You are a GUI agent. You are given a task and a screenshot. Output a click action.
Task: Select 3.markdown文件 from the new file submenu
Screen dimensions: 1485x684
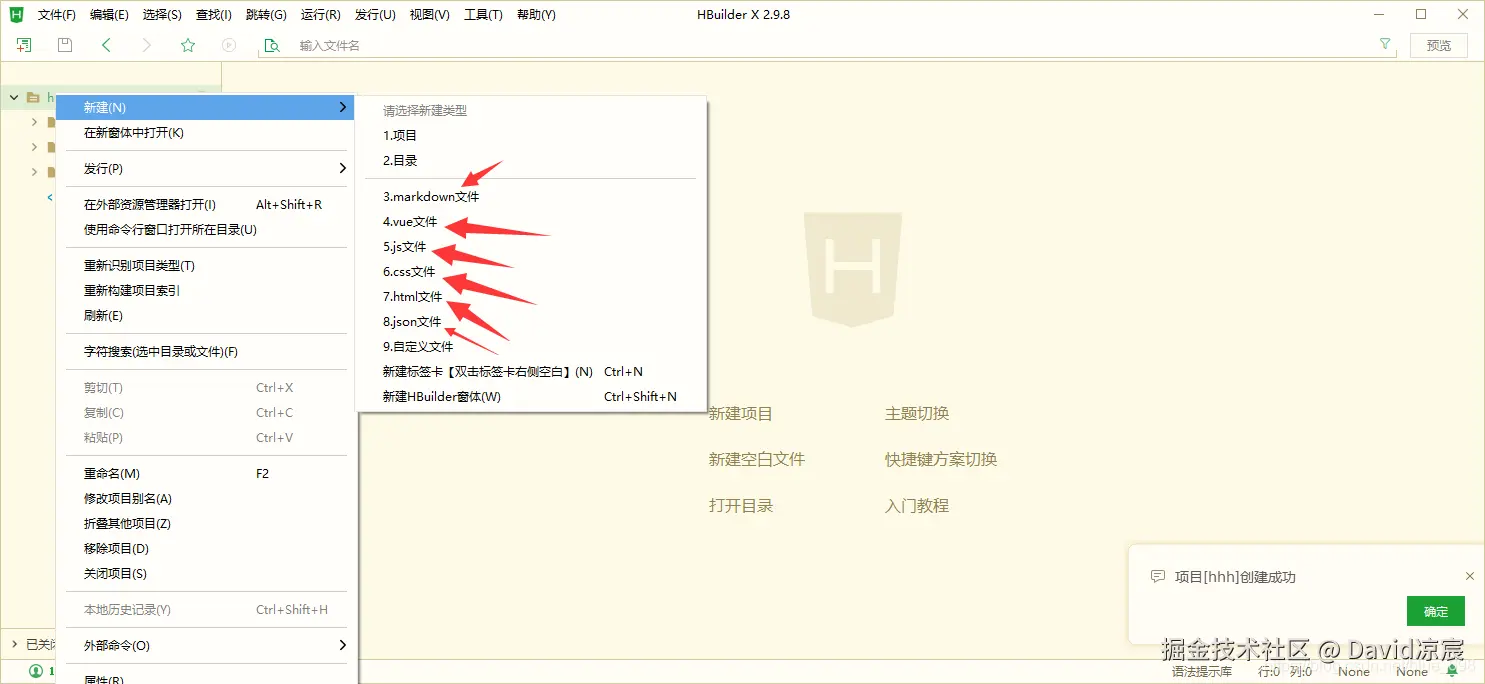[432, 196]
